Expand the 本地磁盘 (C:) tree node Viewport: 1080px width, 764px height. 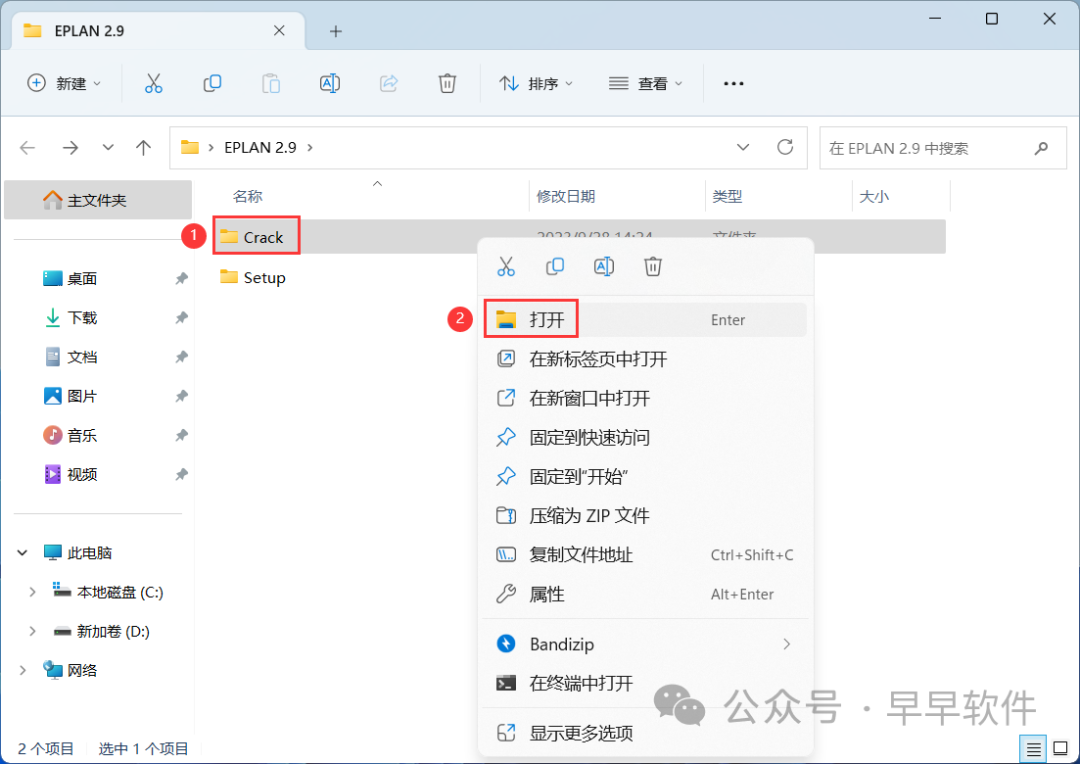[x=32, y=592]
